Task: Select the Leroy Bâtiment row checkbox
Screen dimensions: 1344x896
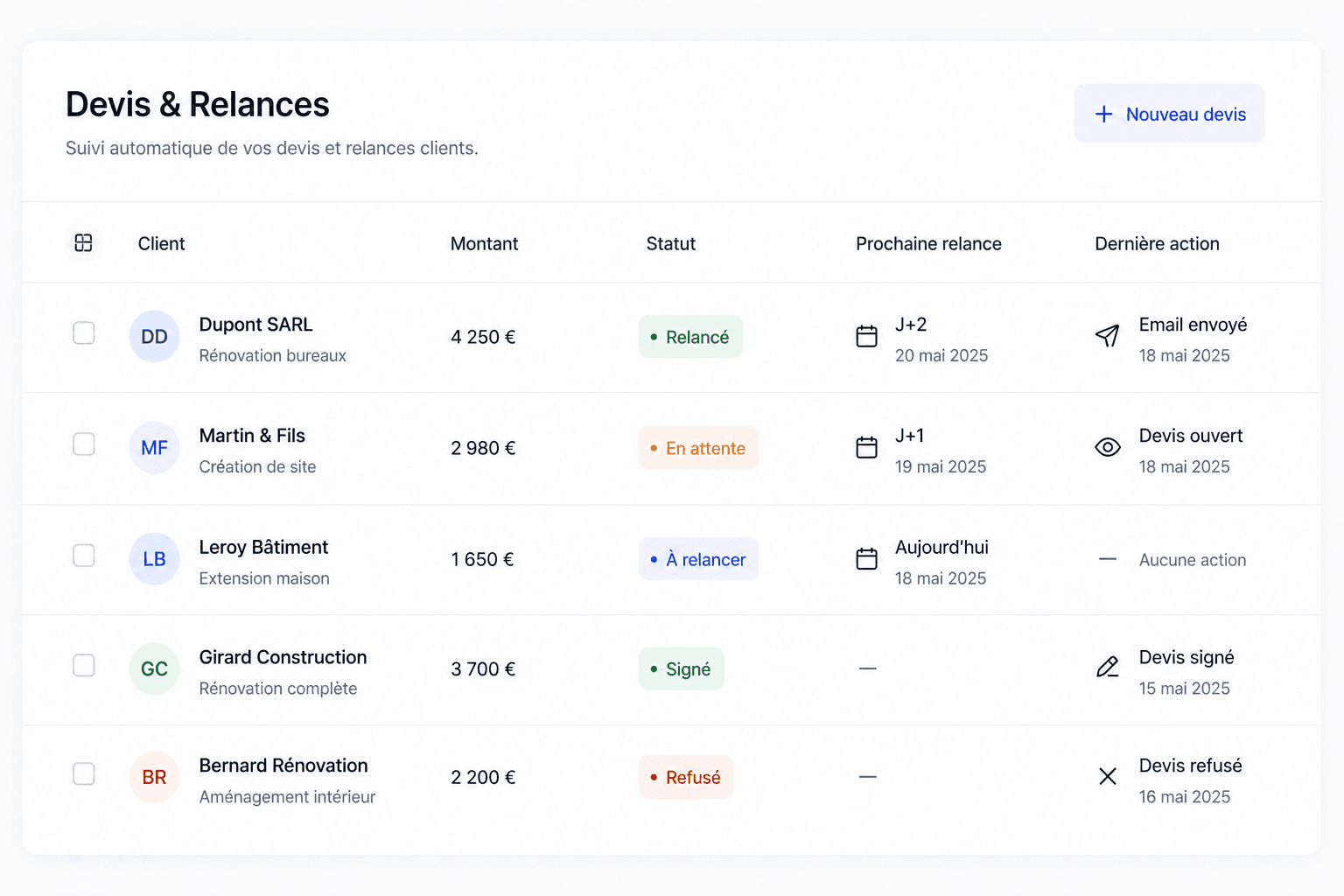Action: pos(84,556)
